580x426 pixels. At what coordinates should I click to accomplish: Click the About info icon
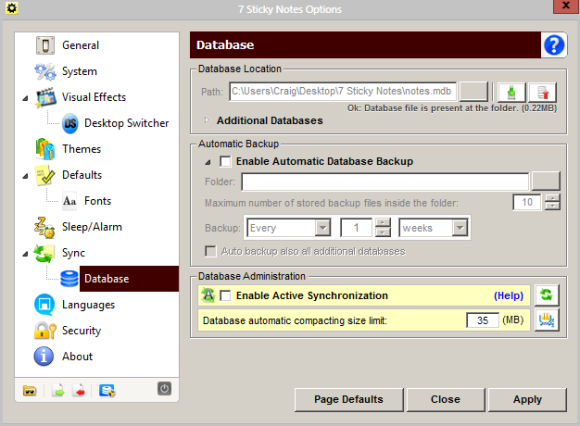44,356
